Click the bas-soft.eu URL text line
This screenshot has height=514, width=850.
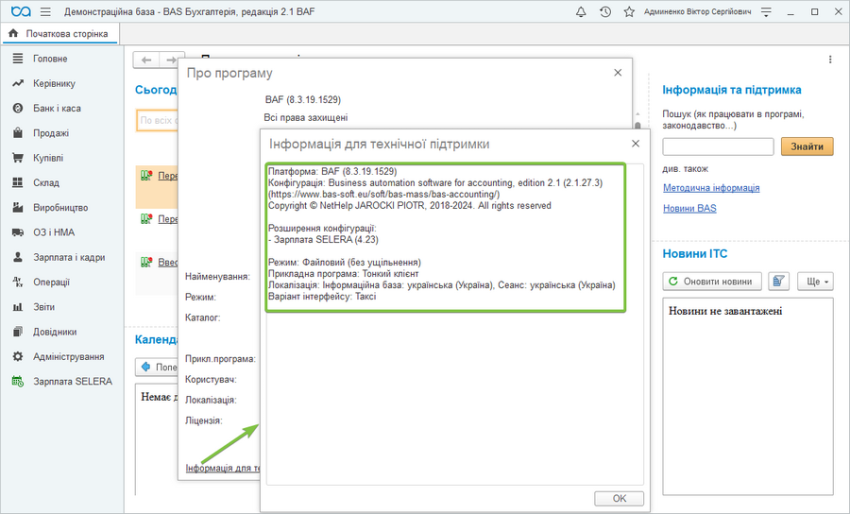(384, 194)
